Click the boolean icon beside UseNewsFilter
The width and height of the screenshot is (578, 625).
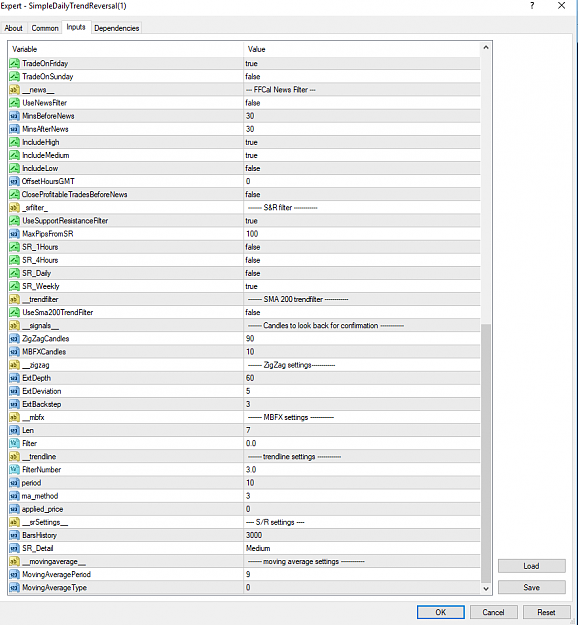point(14,103)
